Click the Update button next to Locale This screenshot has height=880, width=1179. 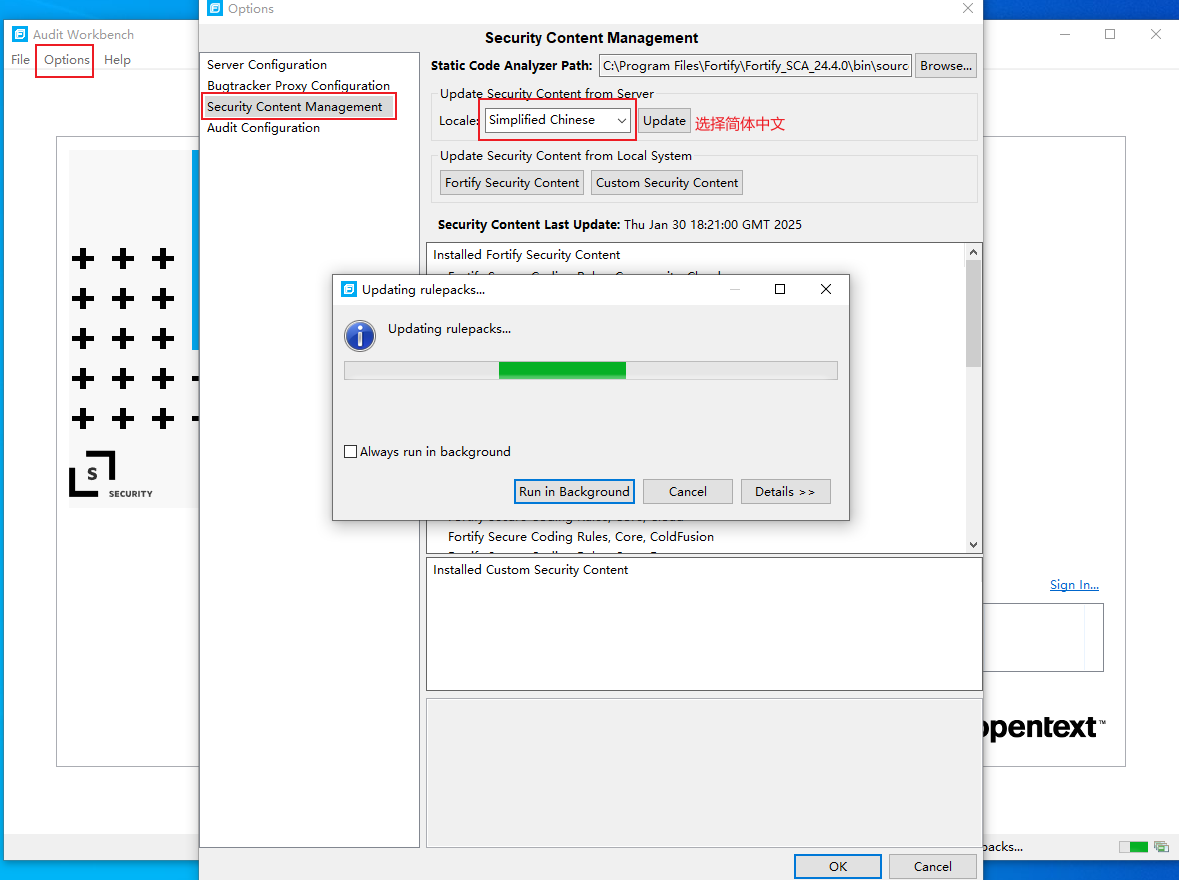pos(664,120)
